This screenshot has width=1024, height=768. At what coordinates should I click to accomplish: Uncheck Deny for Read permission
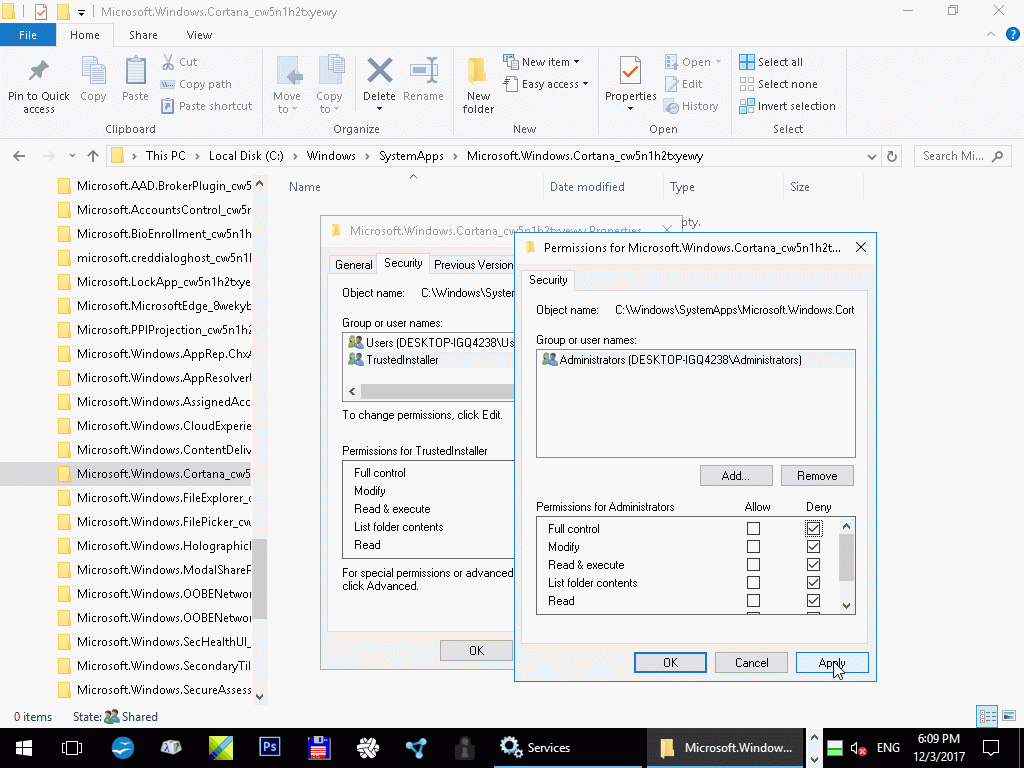813,601
